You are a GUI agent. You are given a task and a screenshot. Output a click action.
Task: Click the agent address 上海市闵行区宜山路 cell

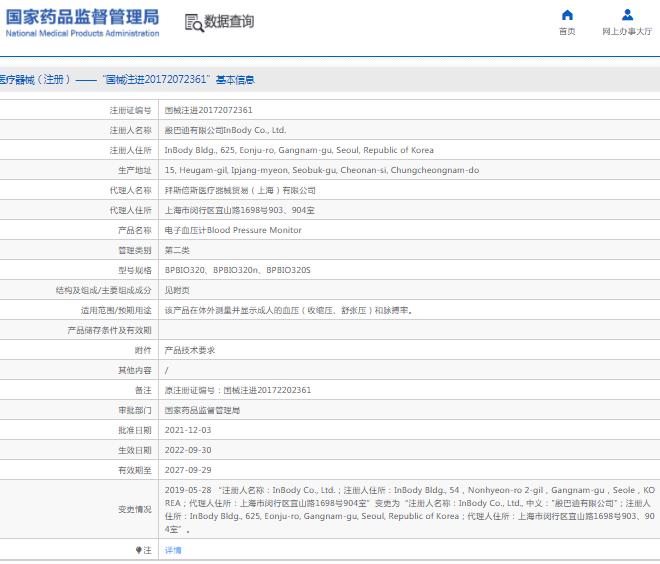240,210
